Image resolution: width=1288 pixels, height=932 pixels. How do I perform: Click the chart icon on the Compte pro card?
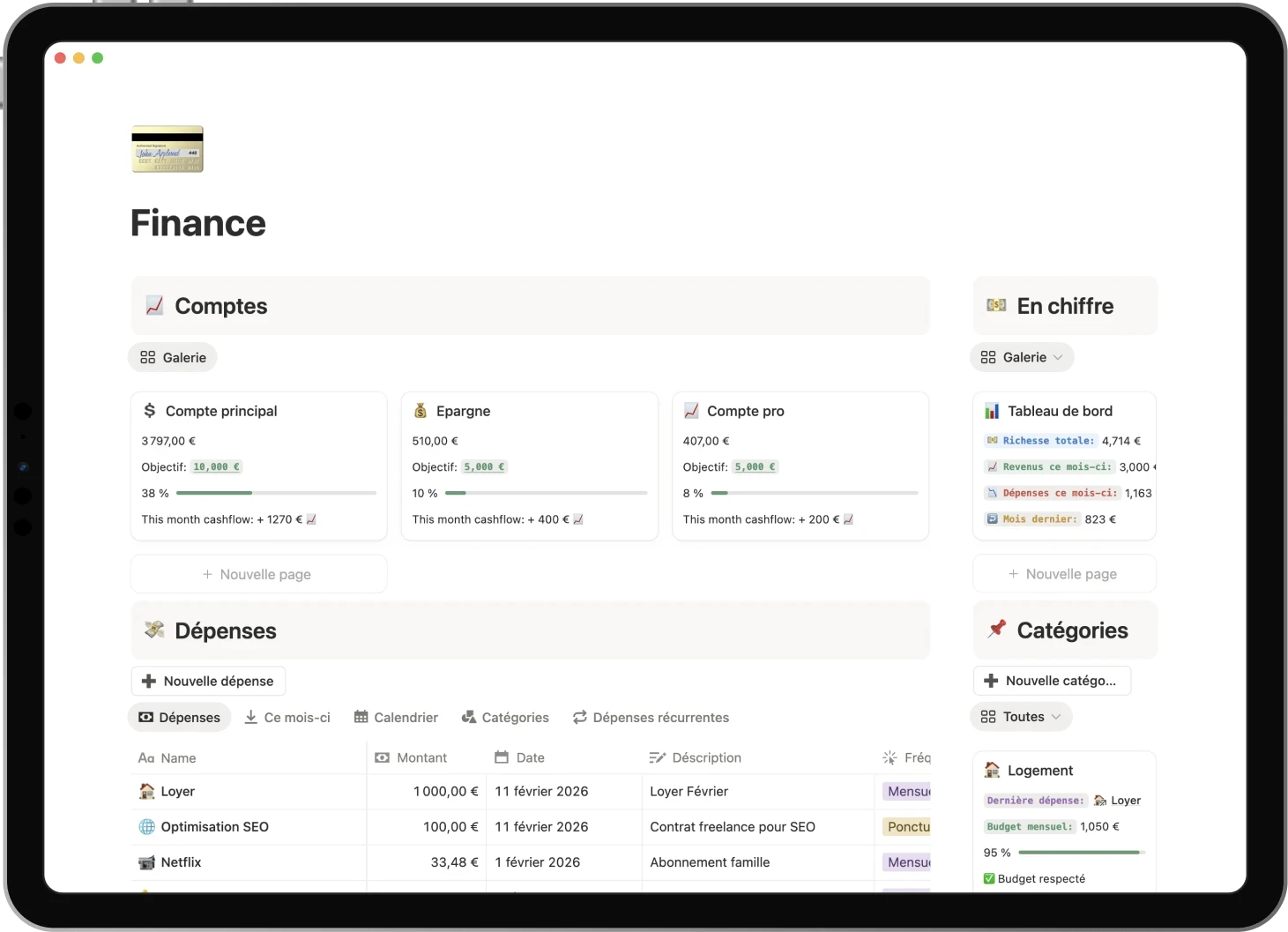coord(691,410)
